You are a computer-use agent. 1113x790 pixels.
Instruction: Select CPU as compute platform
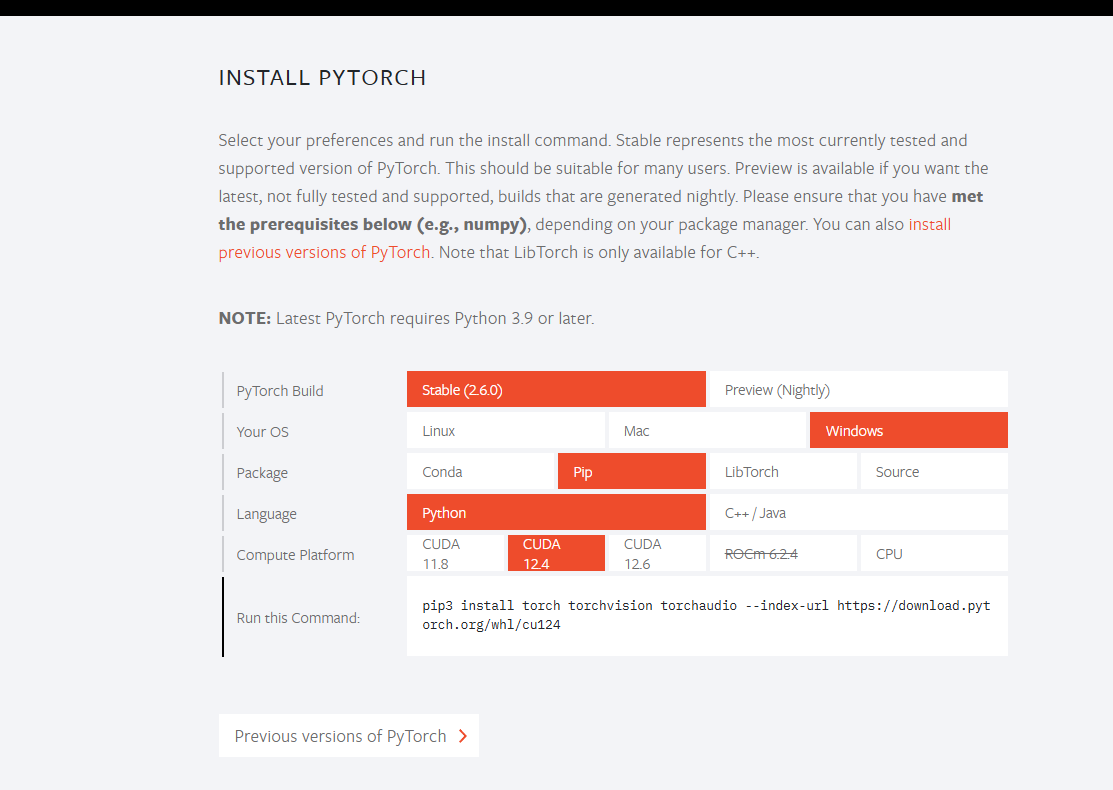(933, 553)
